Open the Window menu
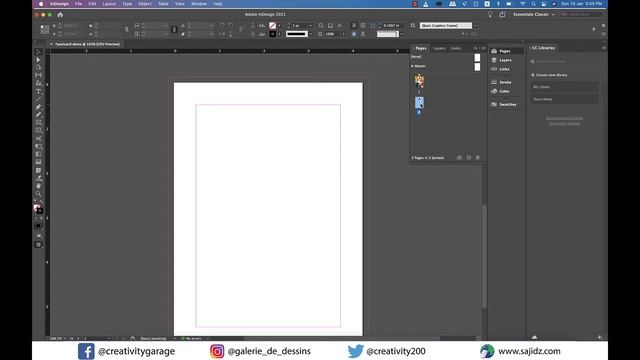 point(199,4)
